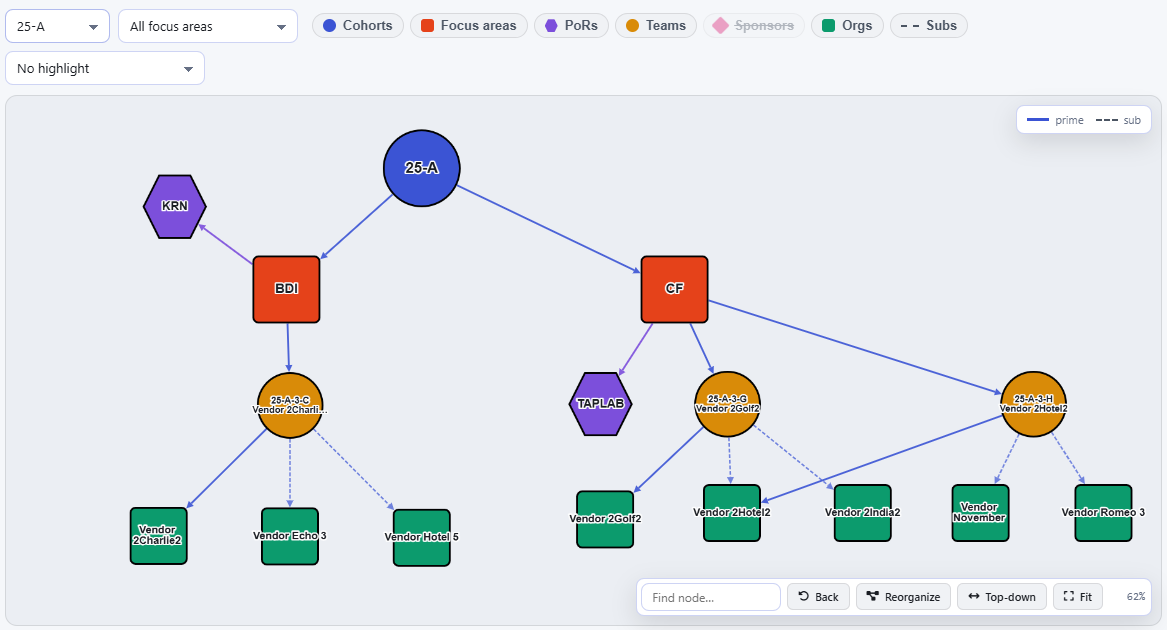This screenshot has width=1167, height=630.
Task: Click the Reorganize button
Action: coord(903,596)
